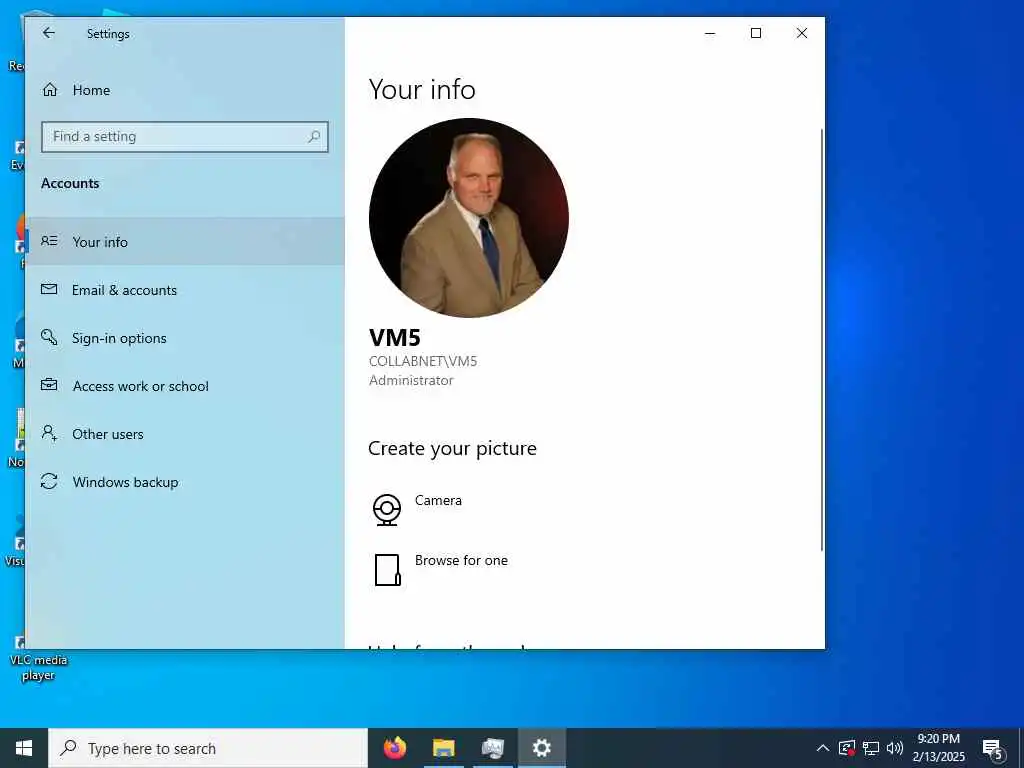
Task: Choose Camera to take a picture
Action: [x=438, y=501]
